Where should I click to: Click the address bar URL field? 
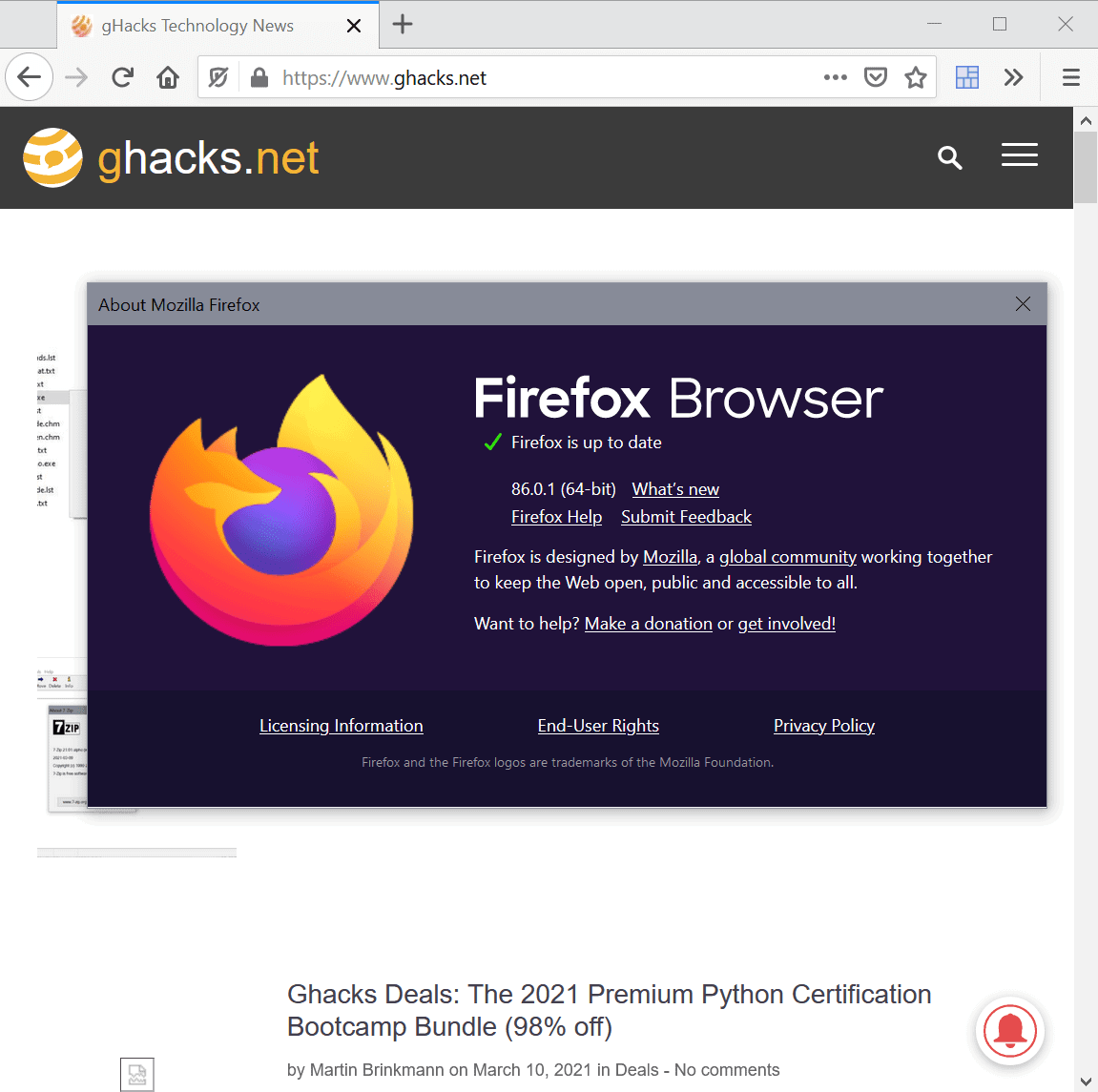pyautogui.click(x=548, y=77)
